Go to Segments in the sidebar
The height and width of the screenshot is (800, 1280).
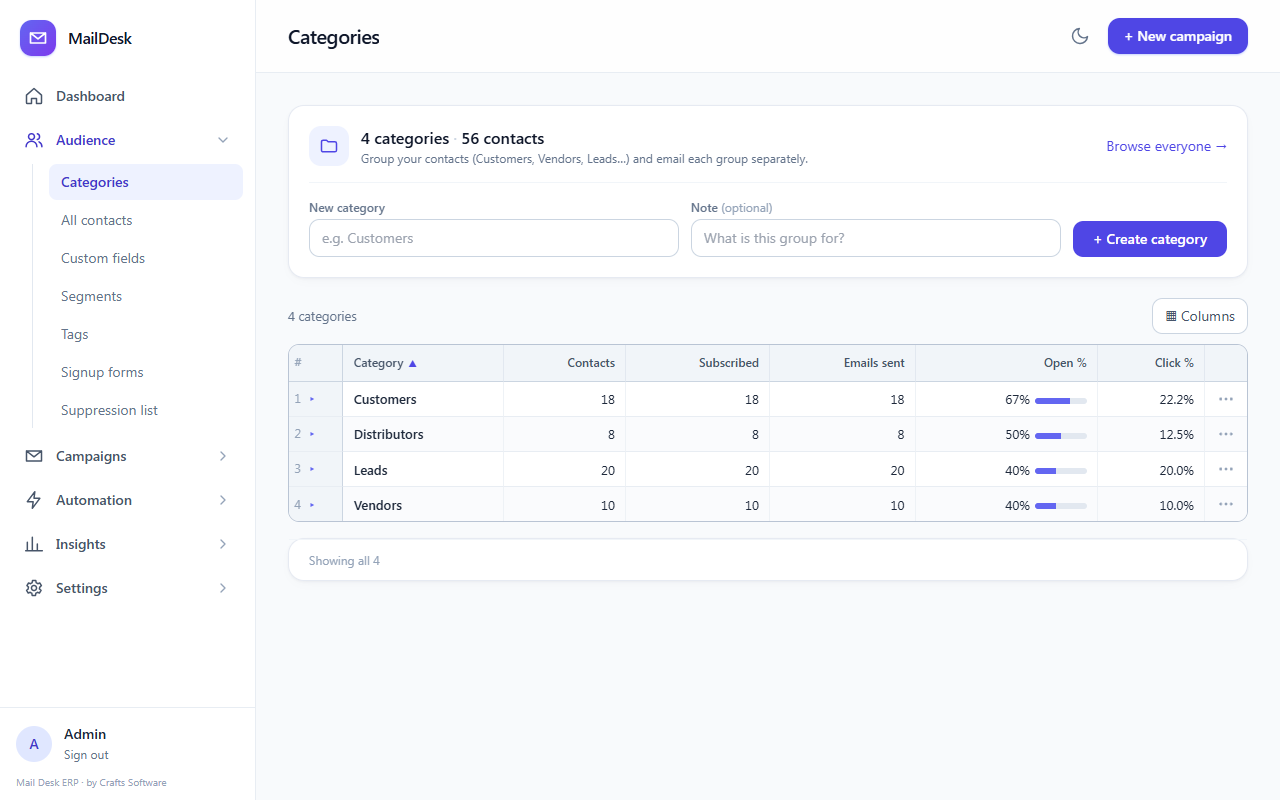coord(146,296)
